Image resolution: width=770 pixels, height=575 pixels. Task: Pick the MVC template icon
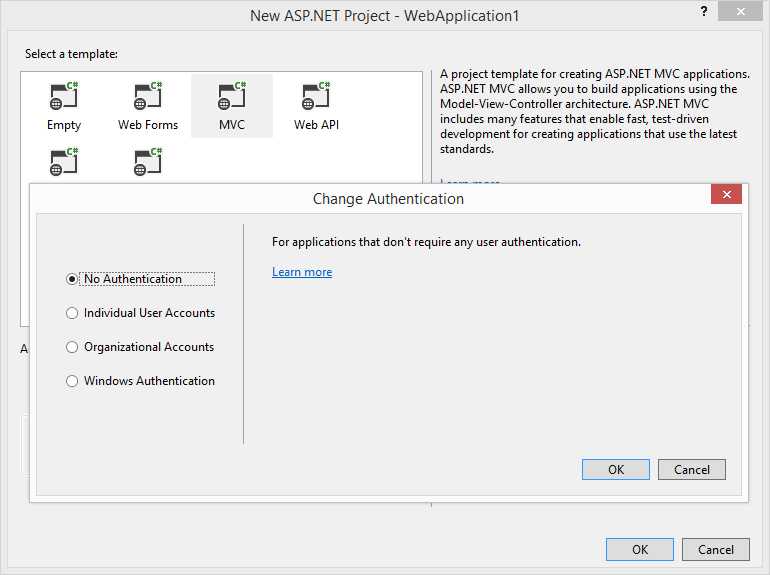tap(232, 96)
